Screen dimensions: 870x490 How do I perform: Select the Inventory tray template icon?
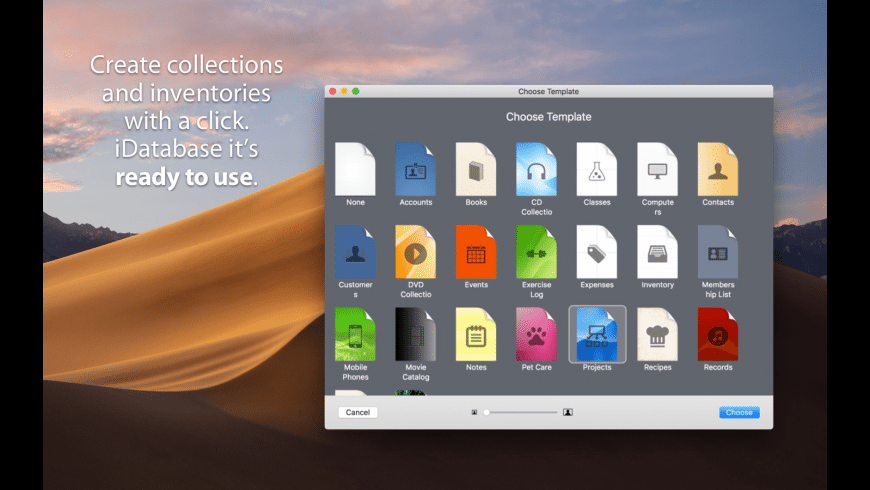pos(657,252)
